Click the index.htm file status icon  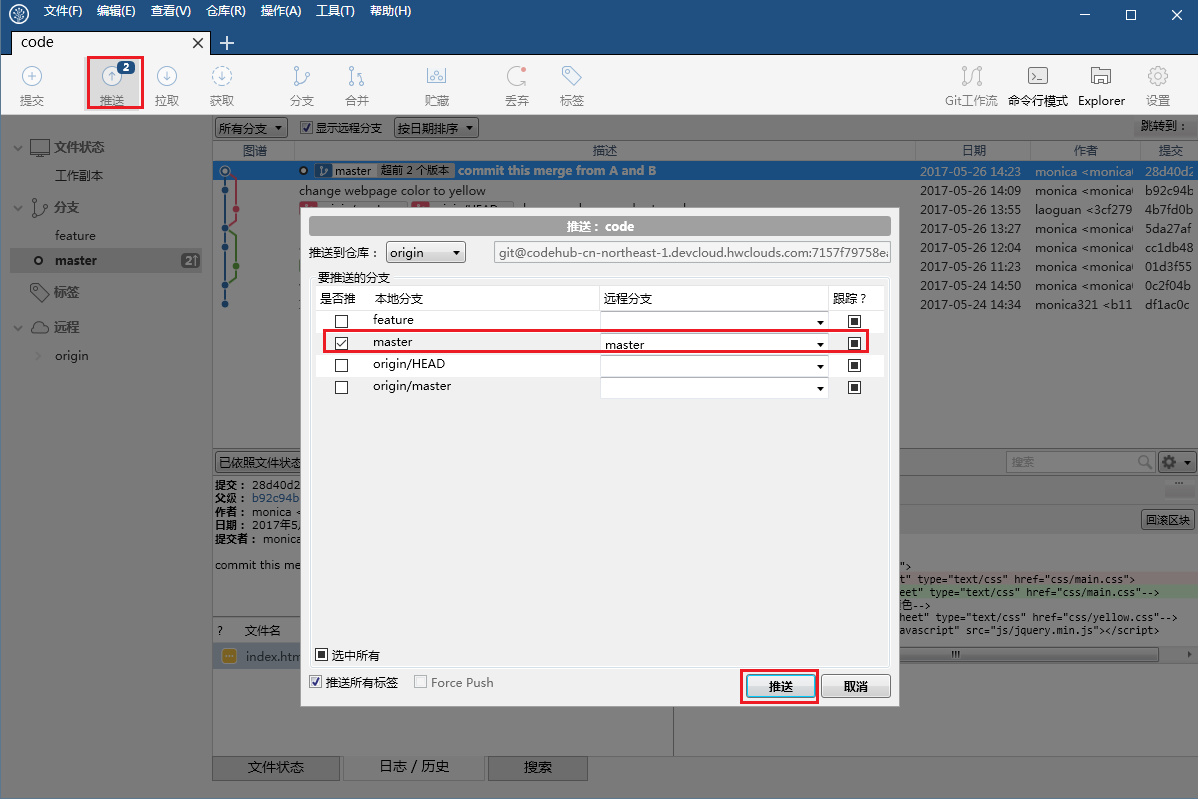pos(229,656)
